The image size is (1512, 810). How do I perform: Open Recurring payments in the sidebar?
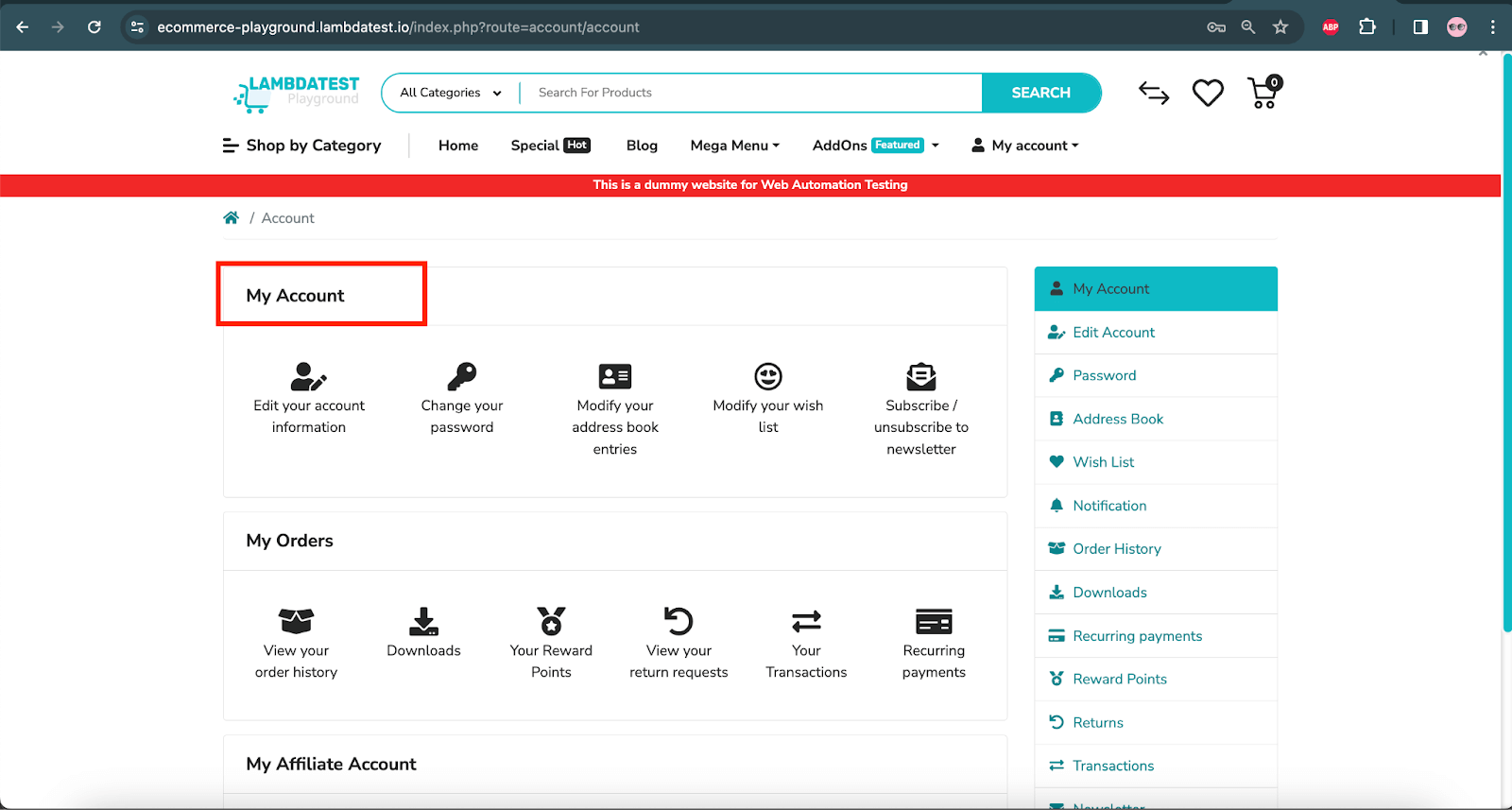[x=1156, y=636]
